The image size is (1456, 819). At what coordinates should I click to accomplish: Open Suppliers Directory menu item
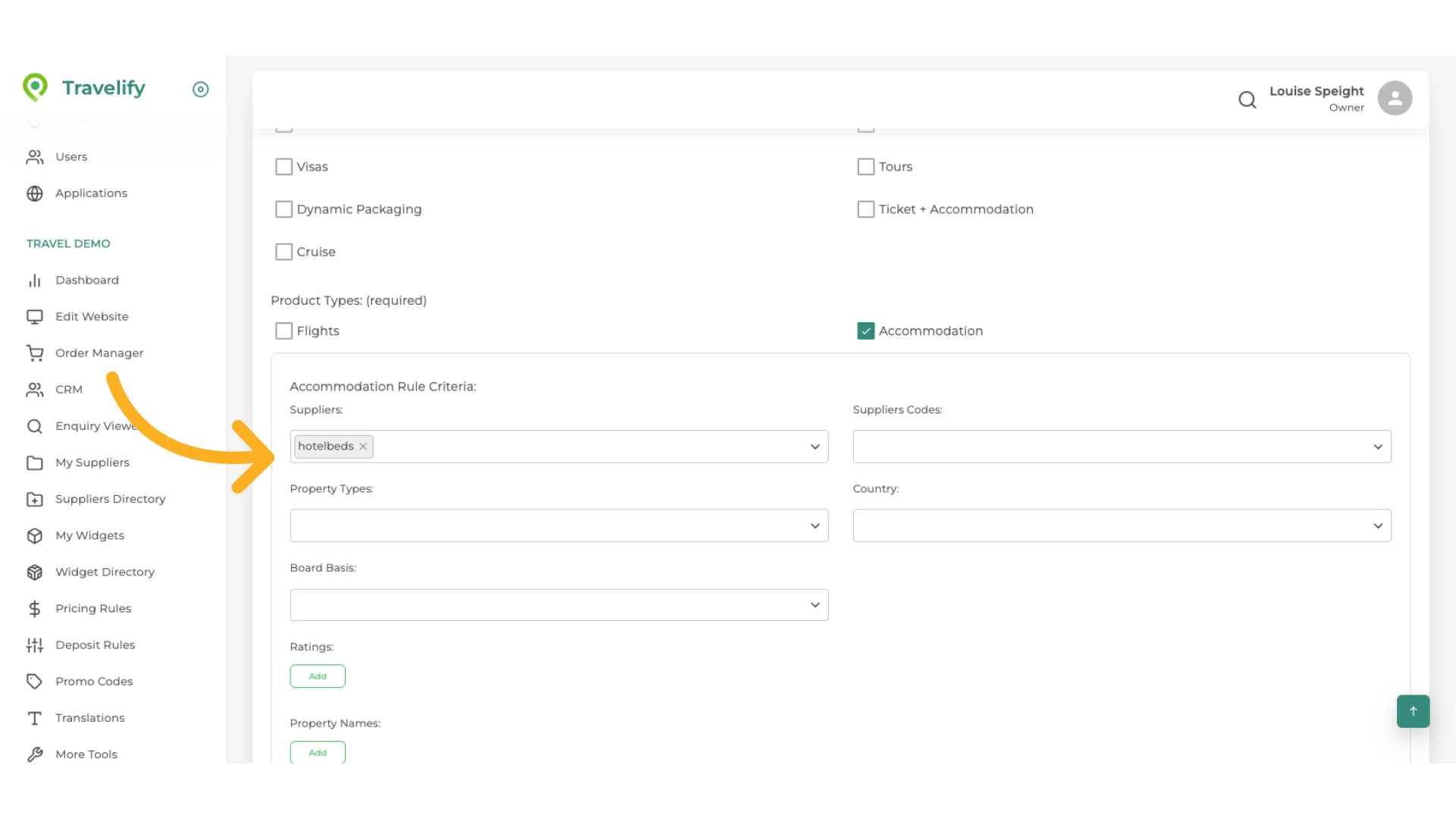[x=110, y=499]
